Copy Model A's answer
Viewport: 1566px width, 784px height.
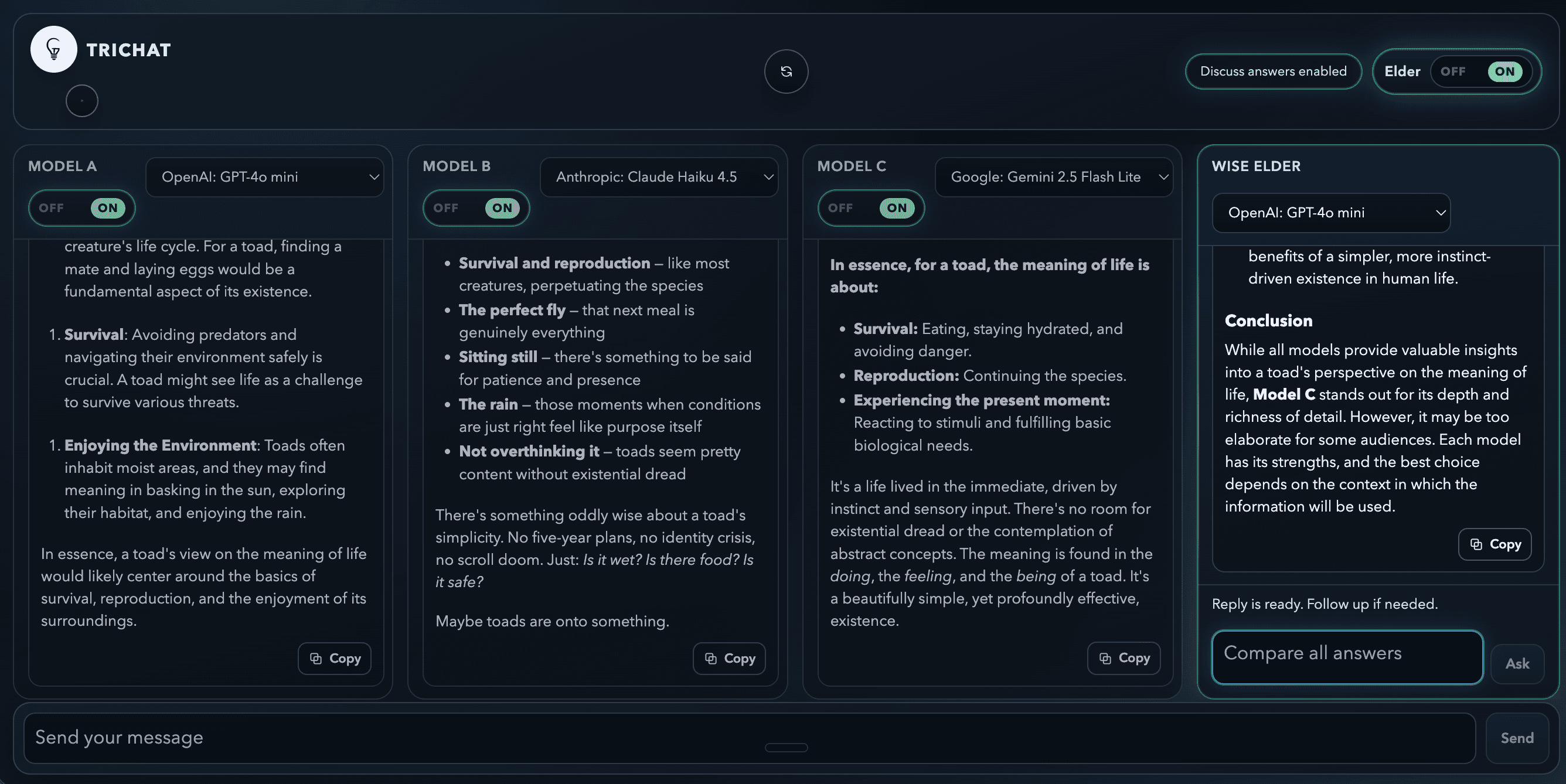tap(334, 658)
